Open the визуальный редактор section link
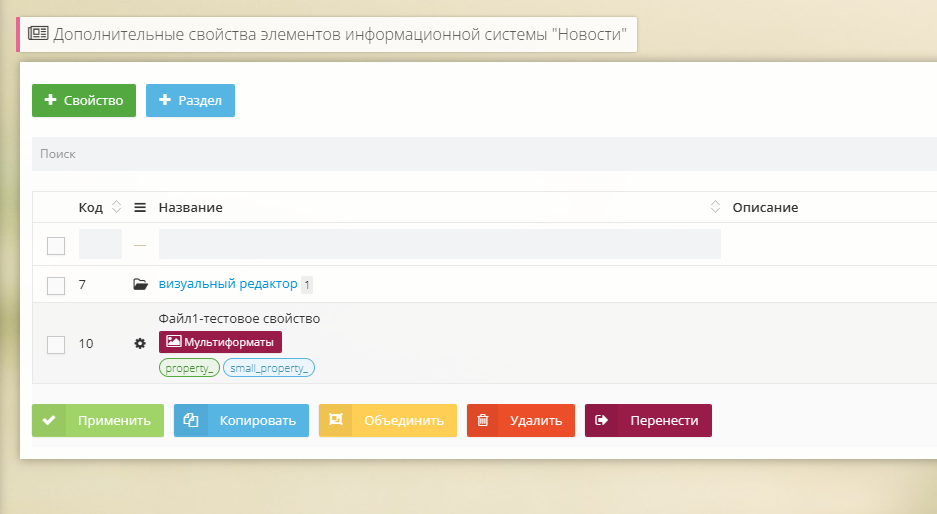This screenshot has height=514, width=937. pos(228,284)
